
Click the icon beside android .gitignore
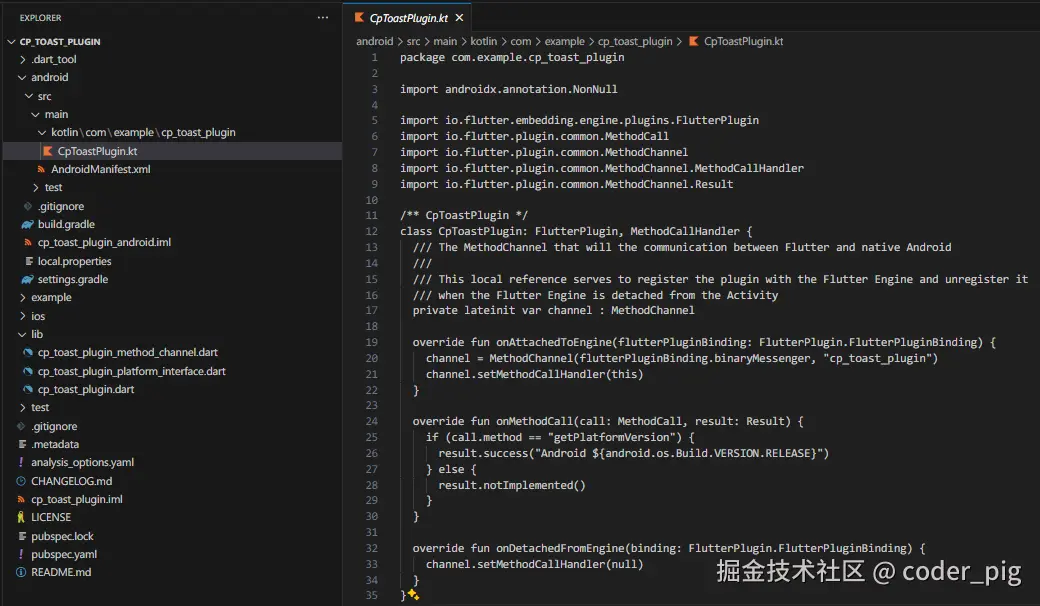pos(28,206)
